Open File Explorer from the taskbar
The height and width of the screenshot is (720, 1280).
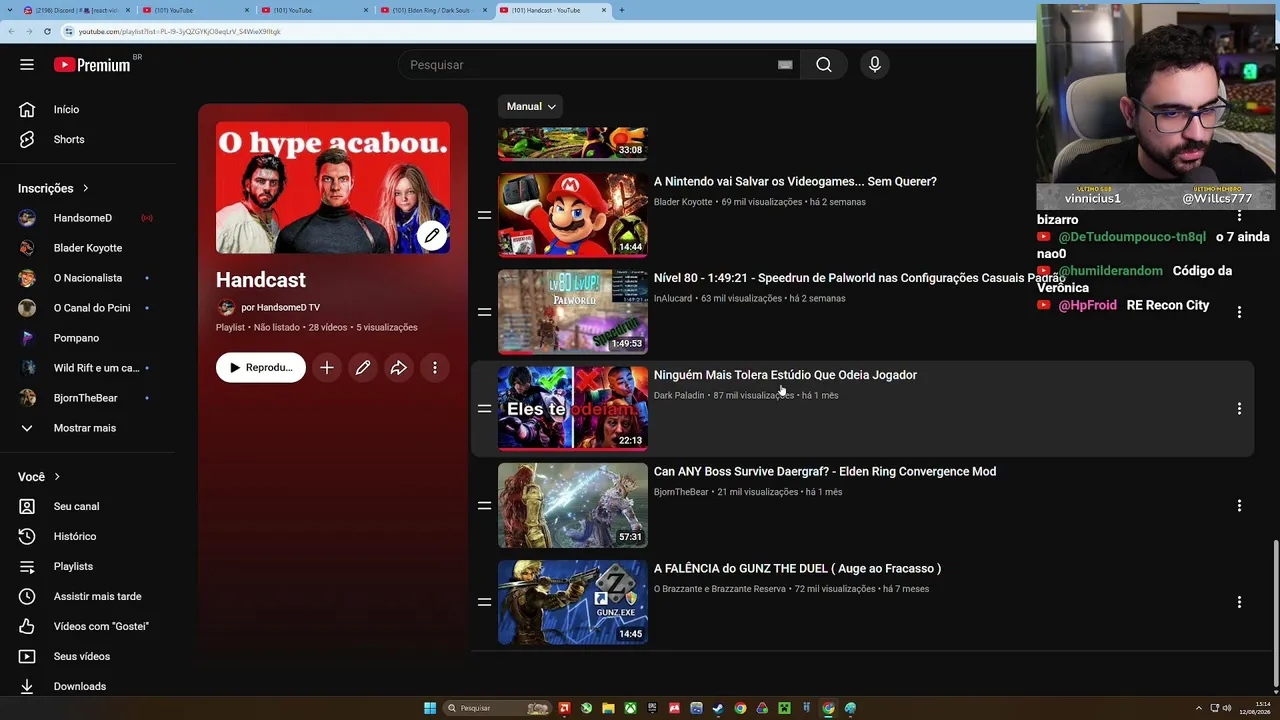click(608, 708)
